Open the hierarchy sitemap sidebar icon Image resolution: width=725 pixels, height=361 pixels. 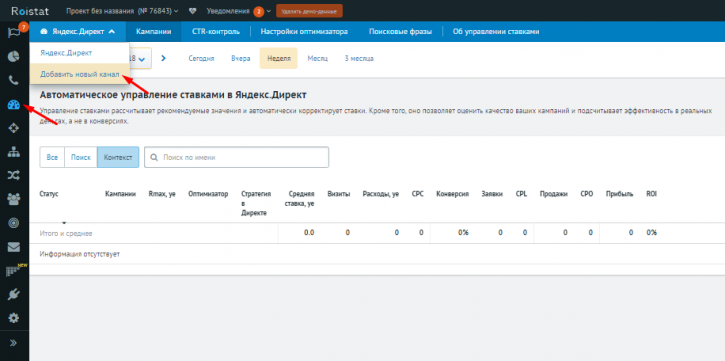coord(14,151)
